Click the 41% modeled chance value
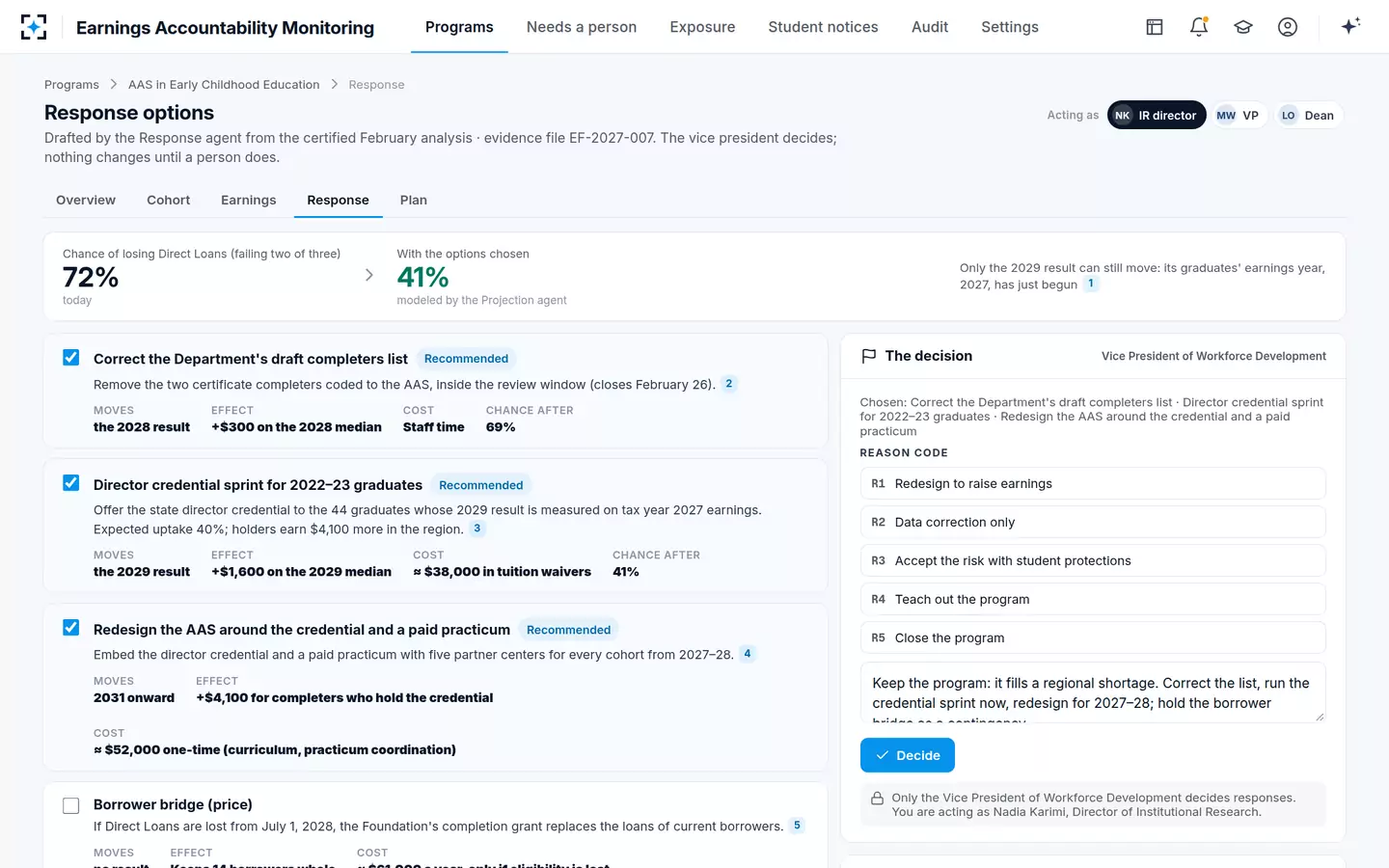The width and height of the screenshot is (1389, 868). (422, 278)
